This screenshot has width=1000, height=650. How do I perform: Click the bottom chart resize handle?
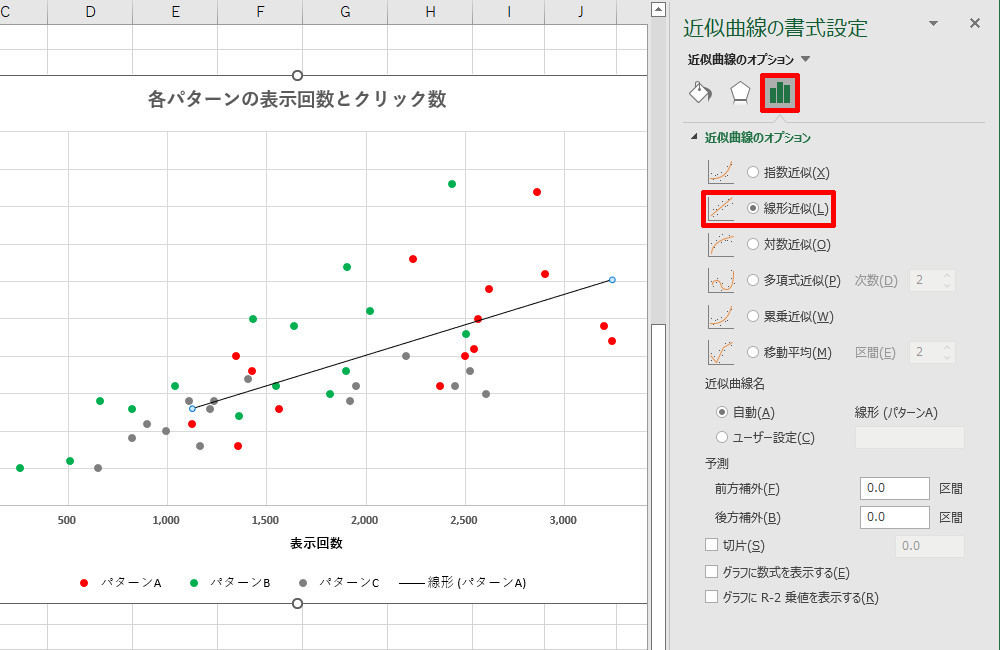[x=297, y=603]
